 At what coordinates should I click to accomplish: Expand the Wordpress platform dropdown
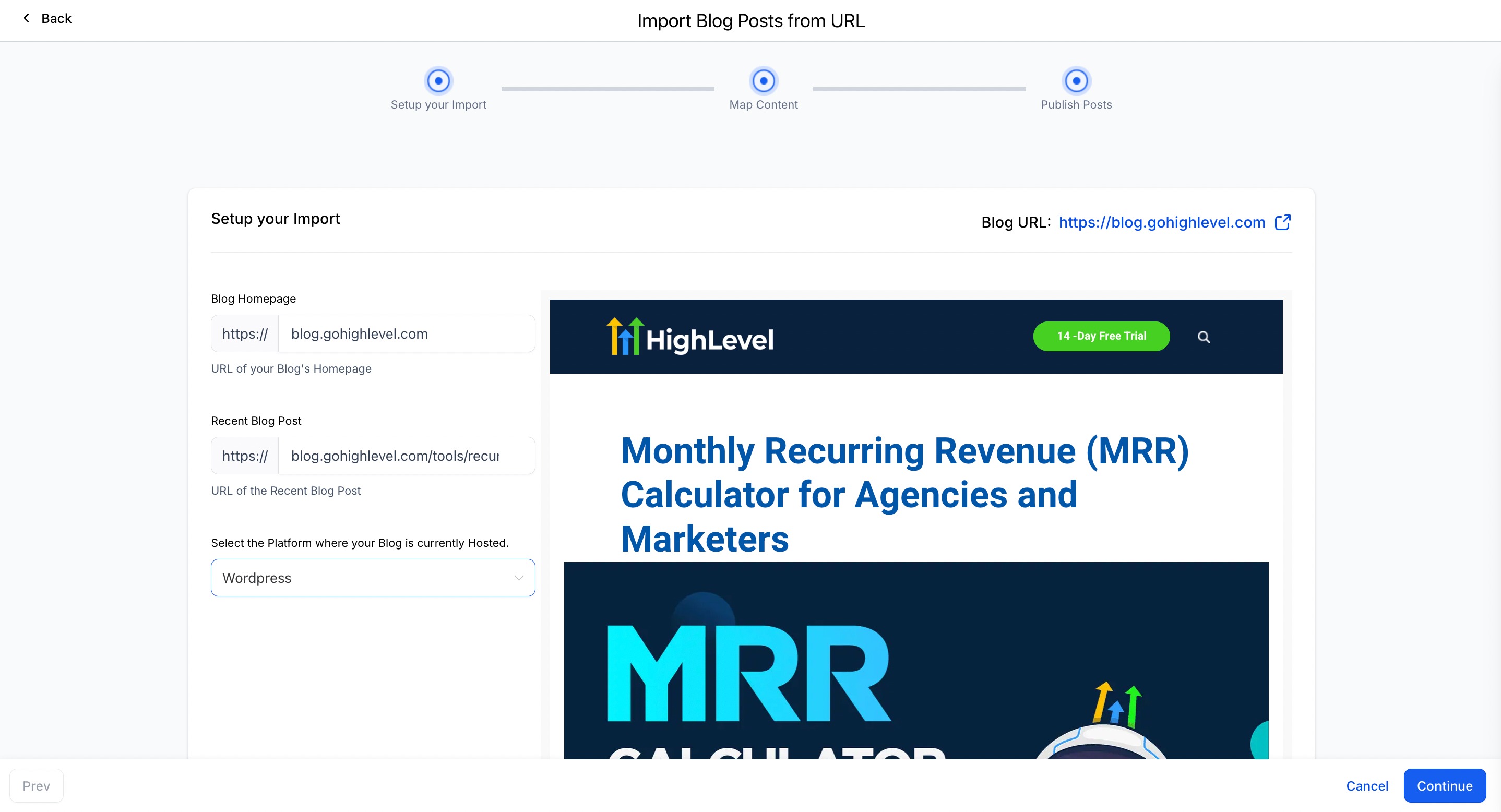[361, 578]
